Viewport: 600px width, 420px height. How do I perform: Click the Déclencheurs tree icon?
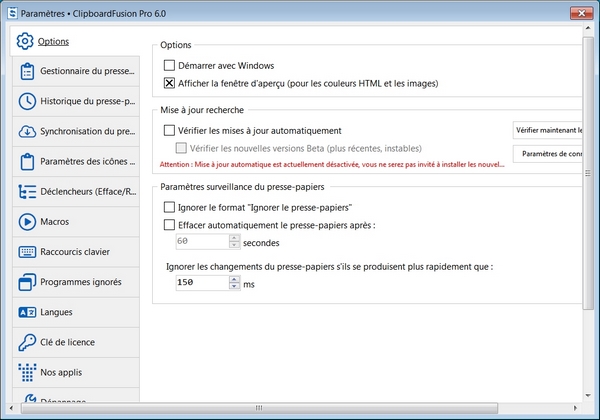(27, 192)
